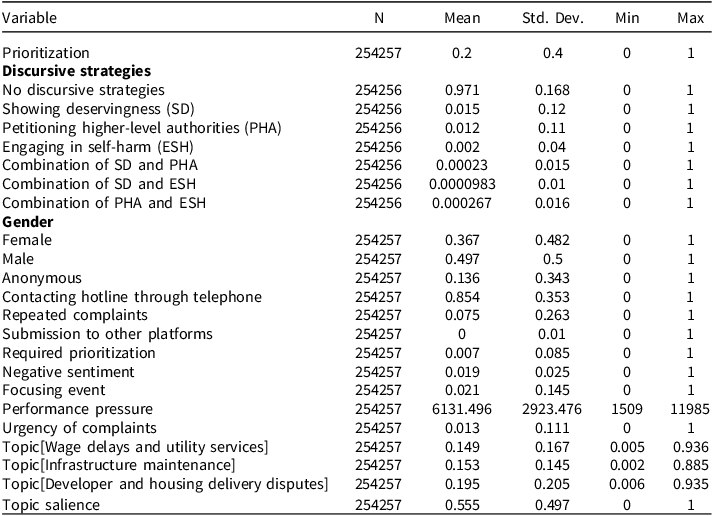This screenshot has width=713, height=516.
Task: Click max value 0.885
Action: coord(691,465)
